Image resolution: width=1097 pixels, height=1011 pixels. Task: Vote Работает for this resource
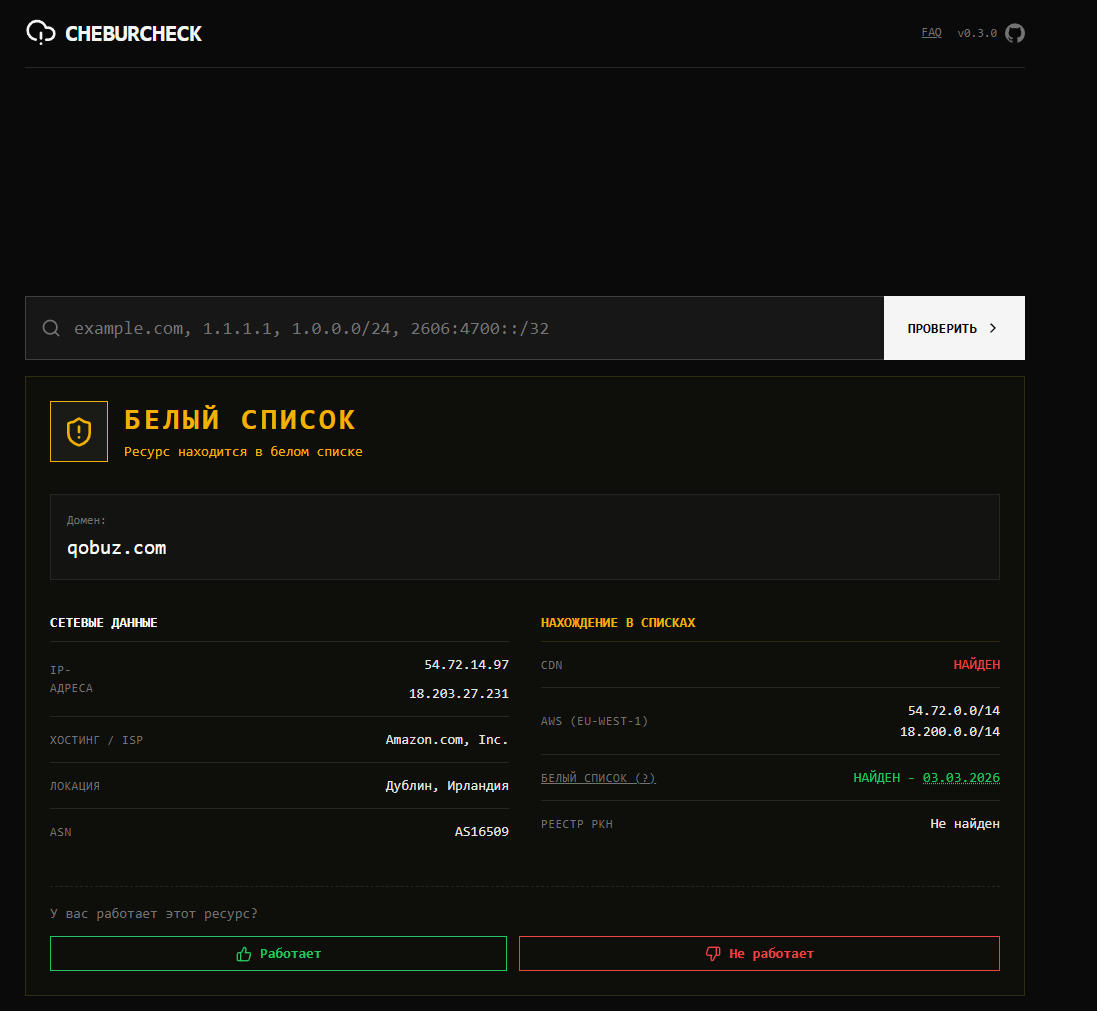point(278,954)
